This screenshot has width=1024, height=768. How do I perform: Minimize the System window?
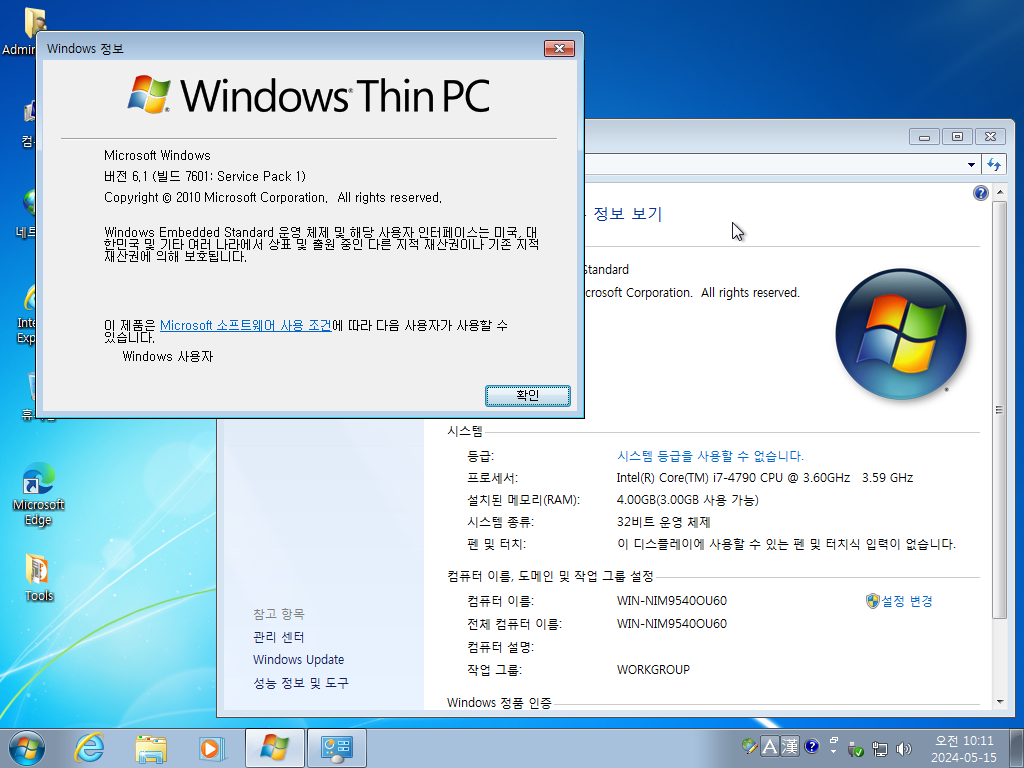click(x=924, y=136)
